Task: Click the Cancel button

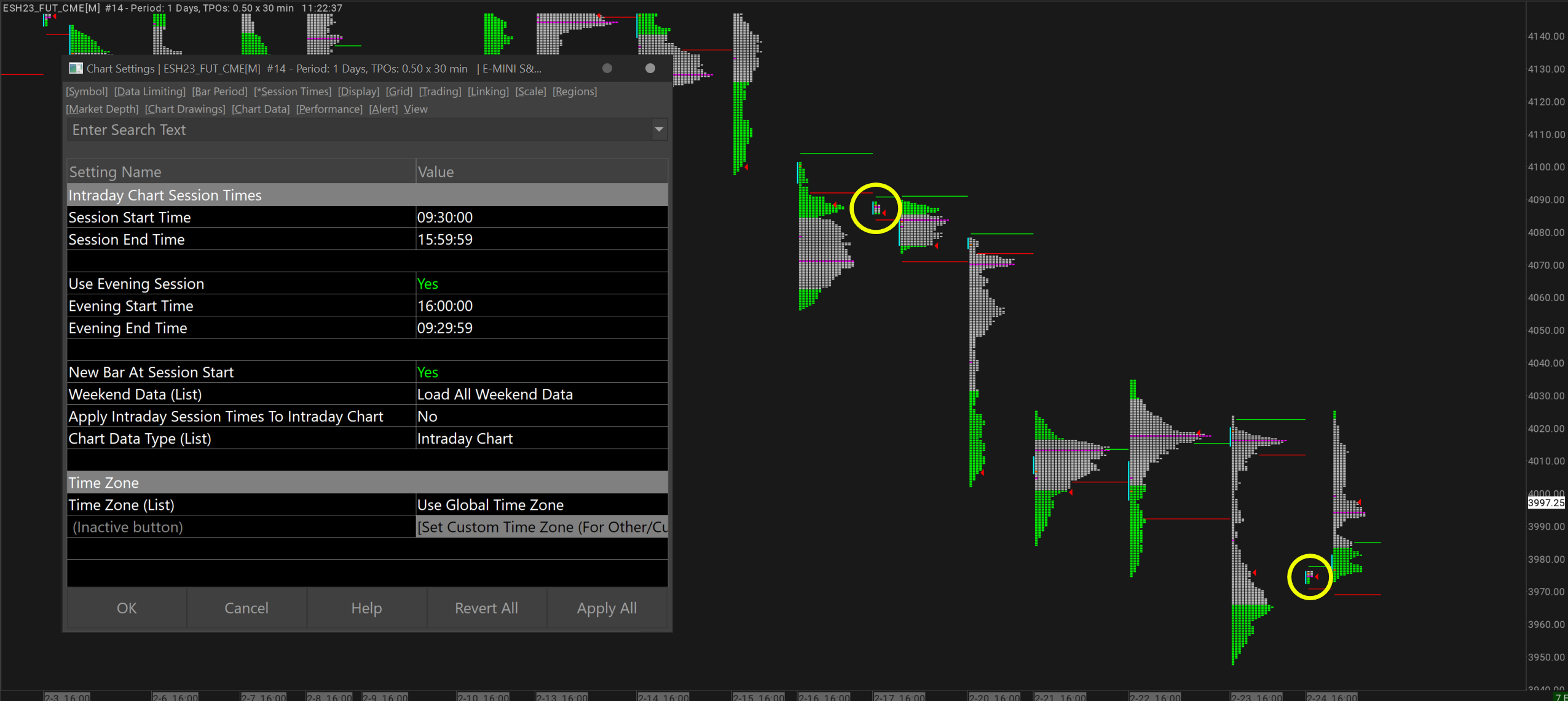Action: [246, 608]
